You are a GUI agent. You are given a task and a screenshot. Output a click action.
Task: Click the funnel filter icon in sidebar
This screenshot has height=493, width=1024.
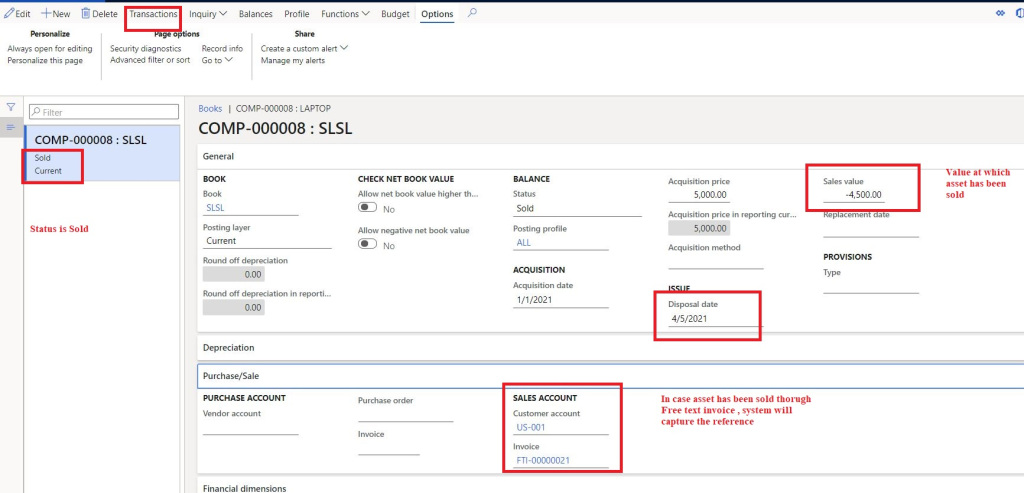pyautogui.click(x=11, y=107)
